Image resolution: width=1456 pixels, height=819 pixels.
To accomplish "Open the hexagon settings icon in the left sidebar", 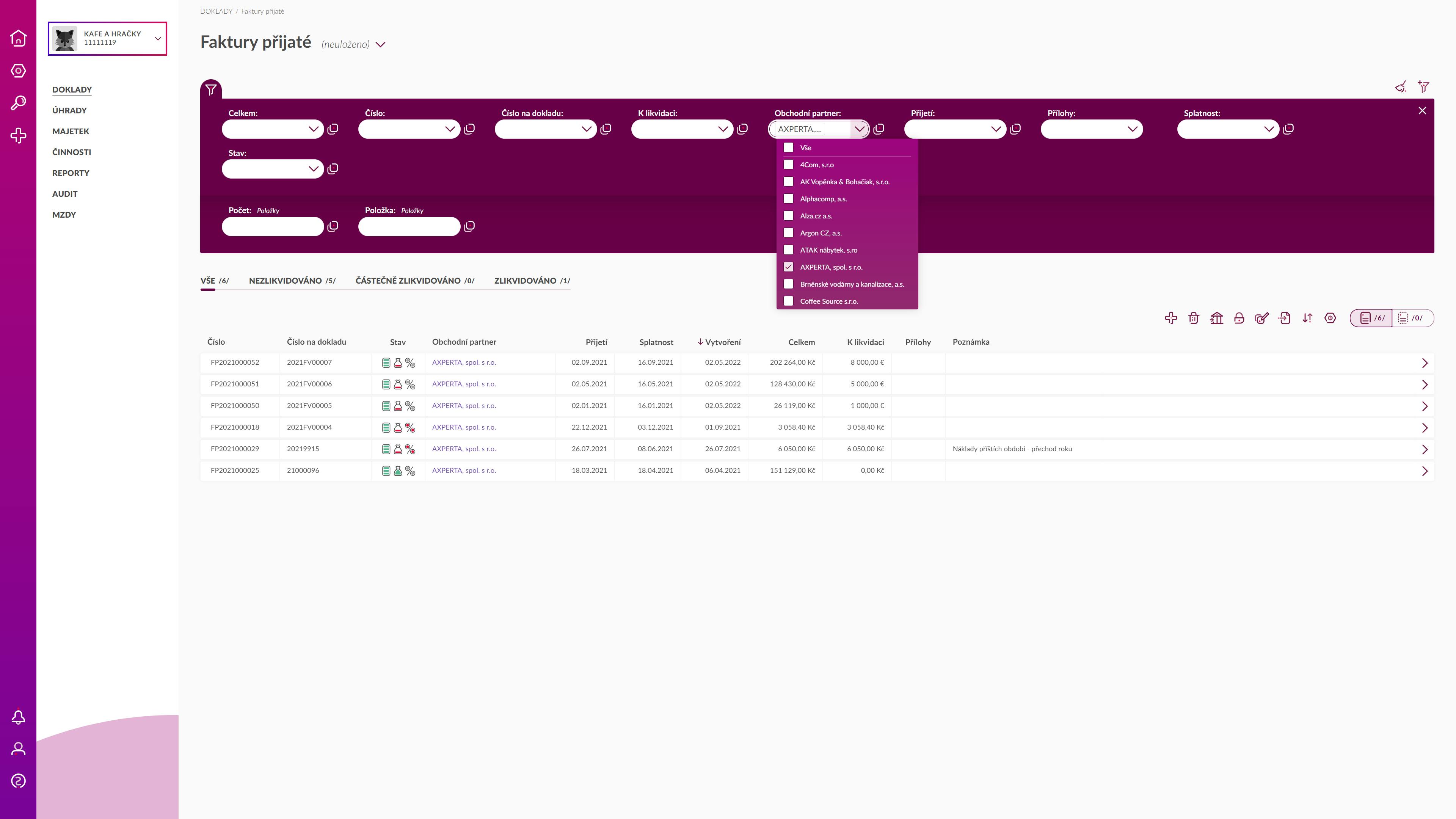I will (18, 71).
